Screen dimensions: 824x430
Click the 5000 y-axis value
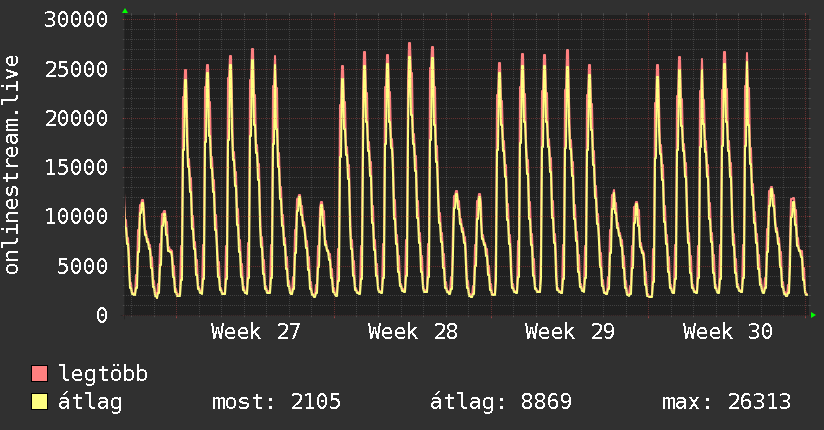coord(83,266)
